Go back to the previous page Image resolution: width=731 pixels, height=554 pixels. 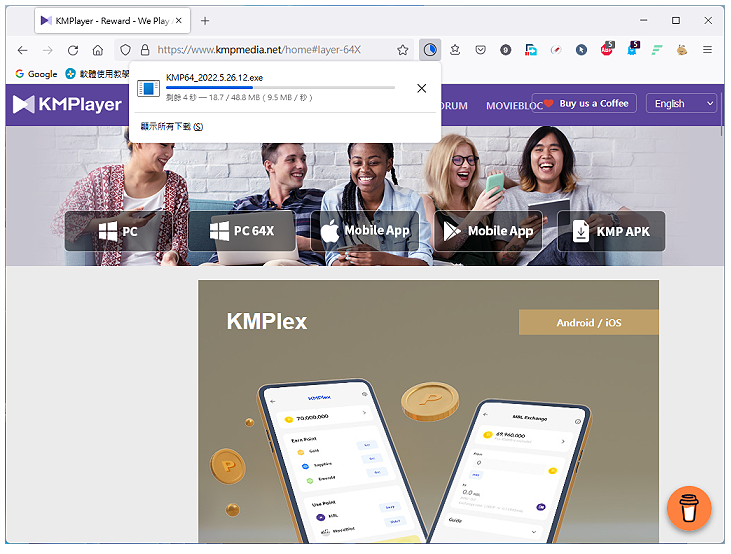22,50
